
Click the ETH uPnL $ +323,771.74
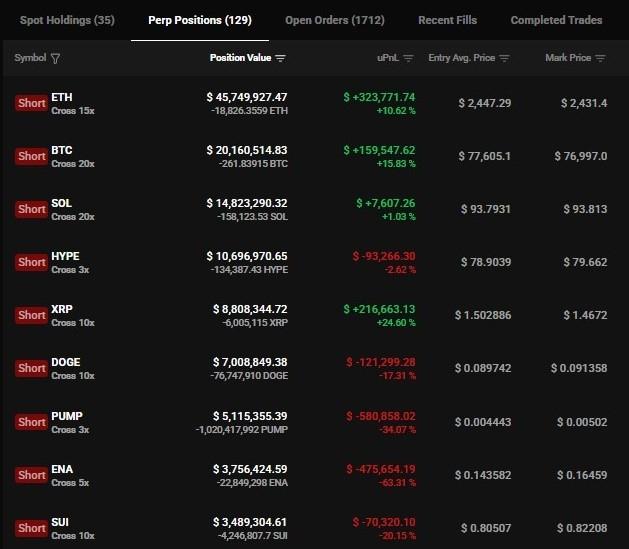[x=379, y=97]
